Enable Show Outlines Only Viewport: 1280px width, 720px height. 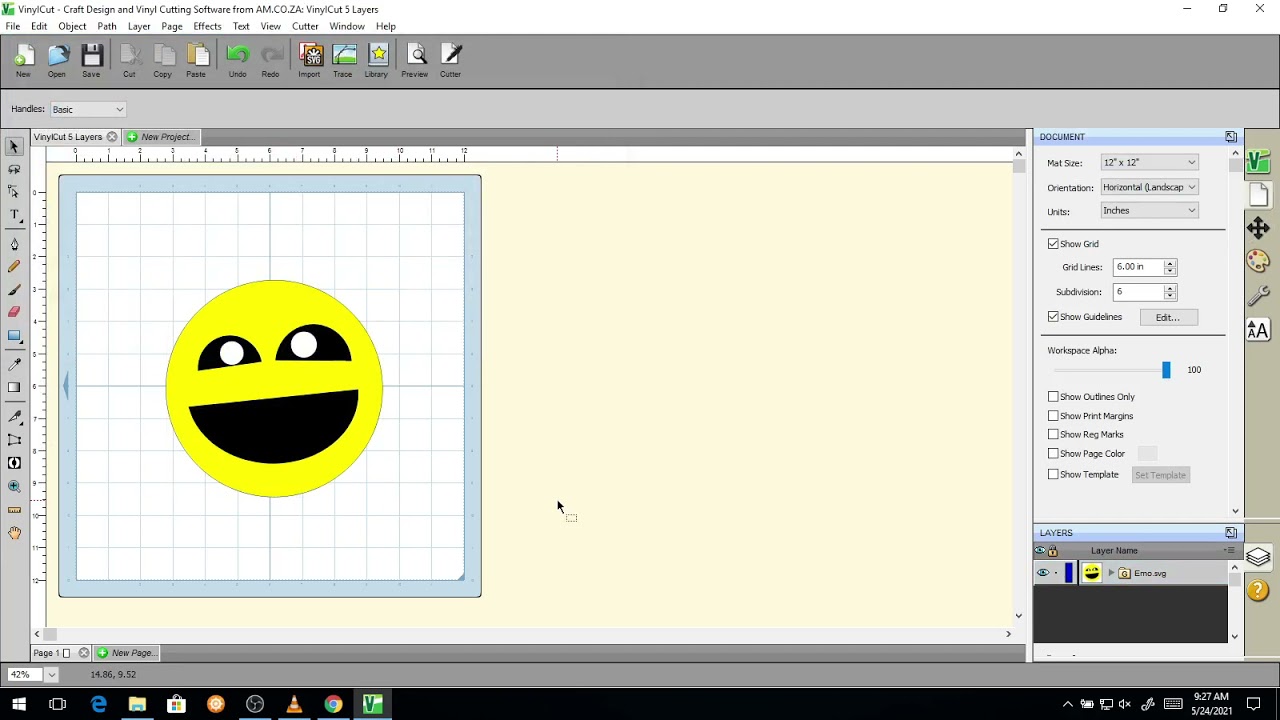click(1053, 397)
